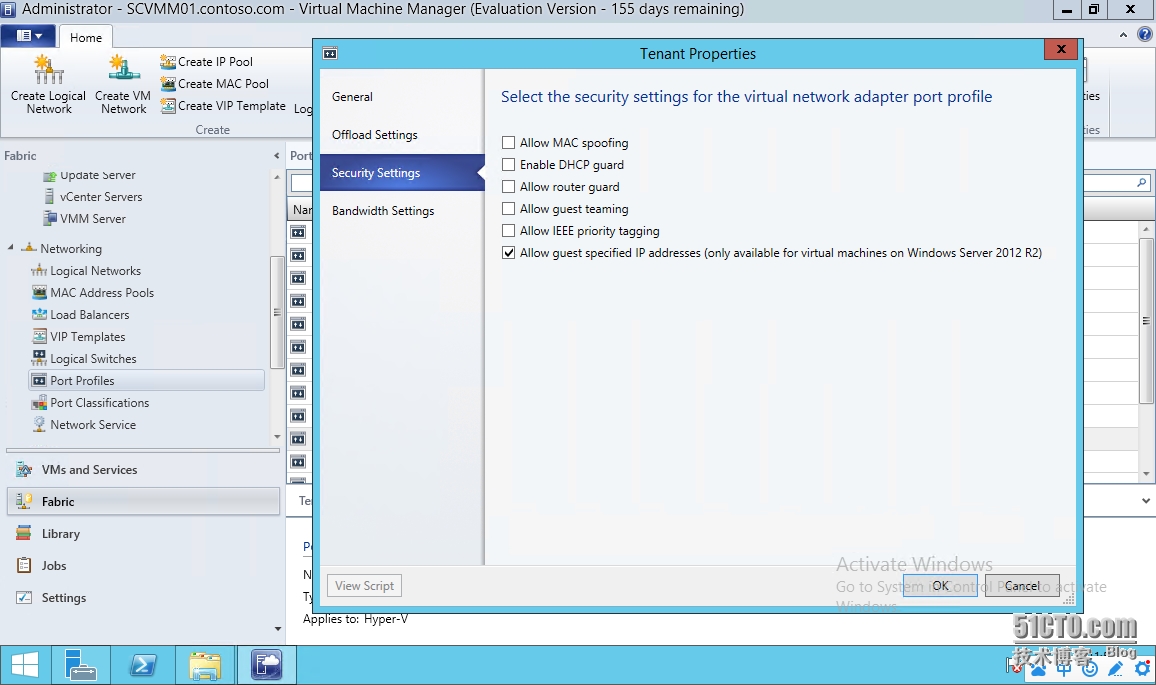Open the vCenter Servers node icon
This screenshot has height=685, width=1156.
[49, 197]
